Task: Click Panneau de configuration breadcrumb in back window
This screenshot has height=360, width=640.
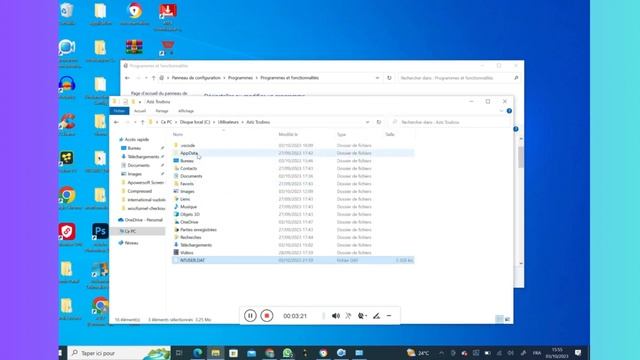Action: (x=196, y=78)
